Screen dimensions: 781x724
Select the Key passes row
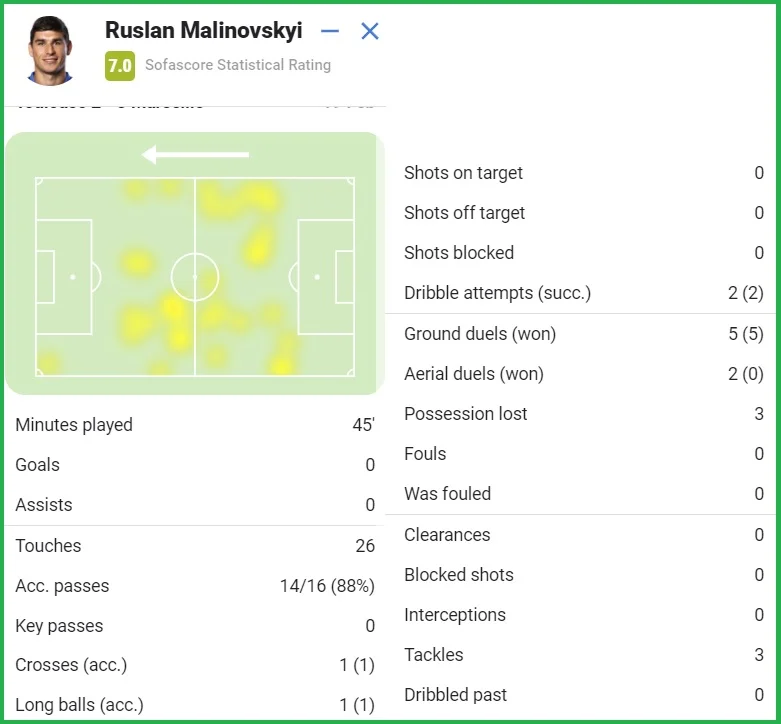(195, 626)
